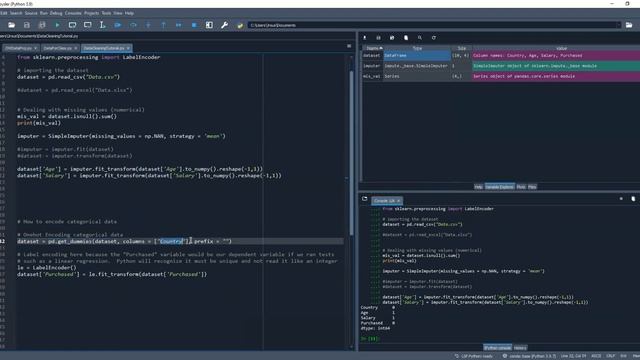Select the imputer variable row

pyautogui.click(x=501, y=66)
